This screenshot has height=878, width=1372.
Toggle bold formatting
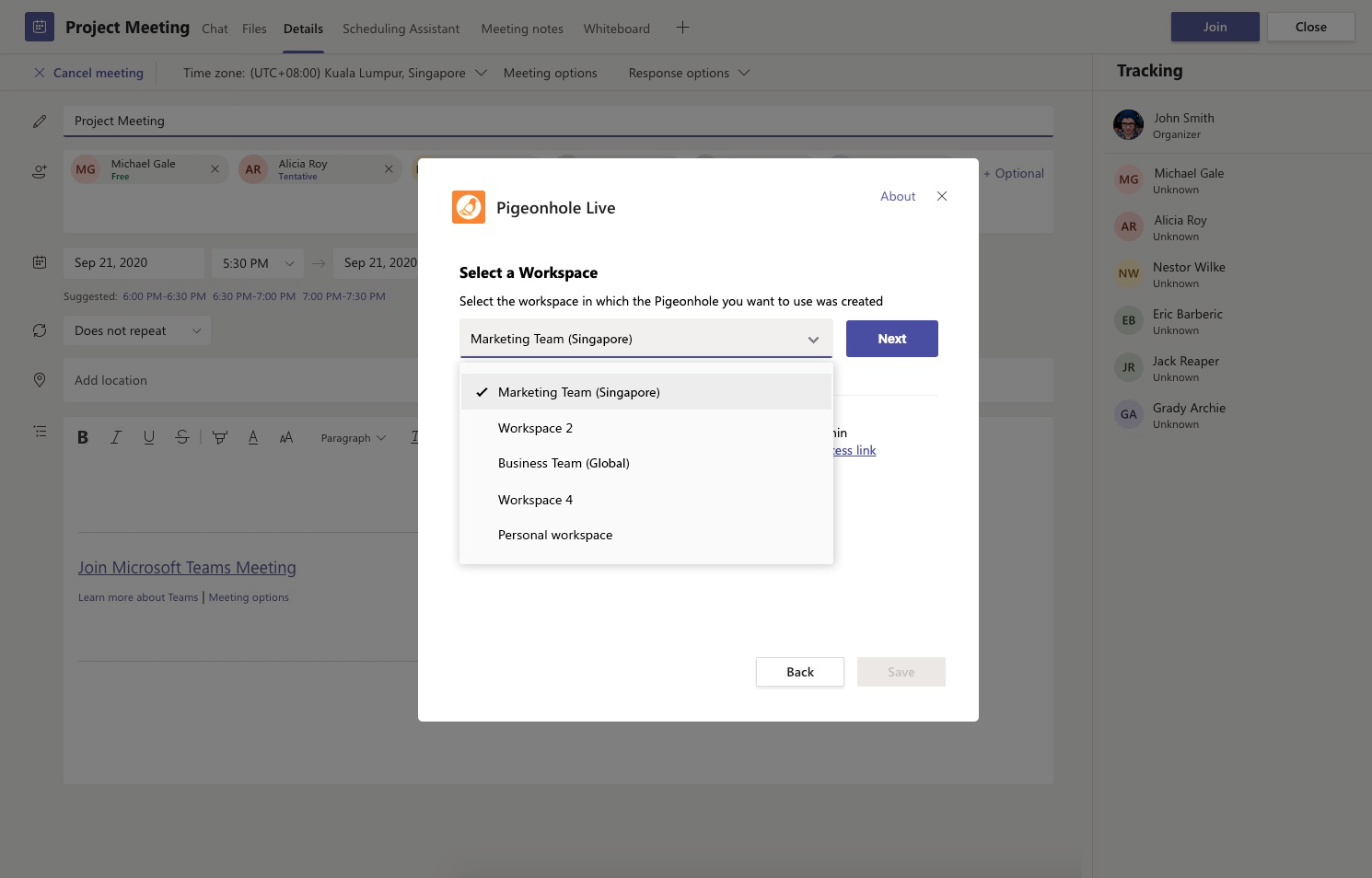coord(83,437)
